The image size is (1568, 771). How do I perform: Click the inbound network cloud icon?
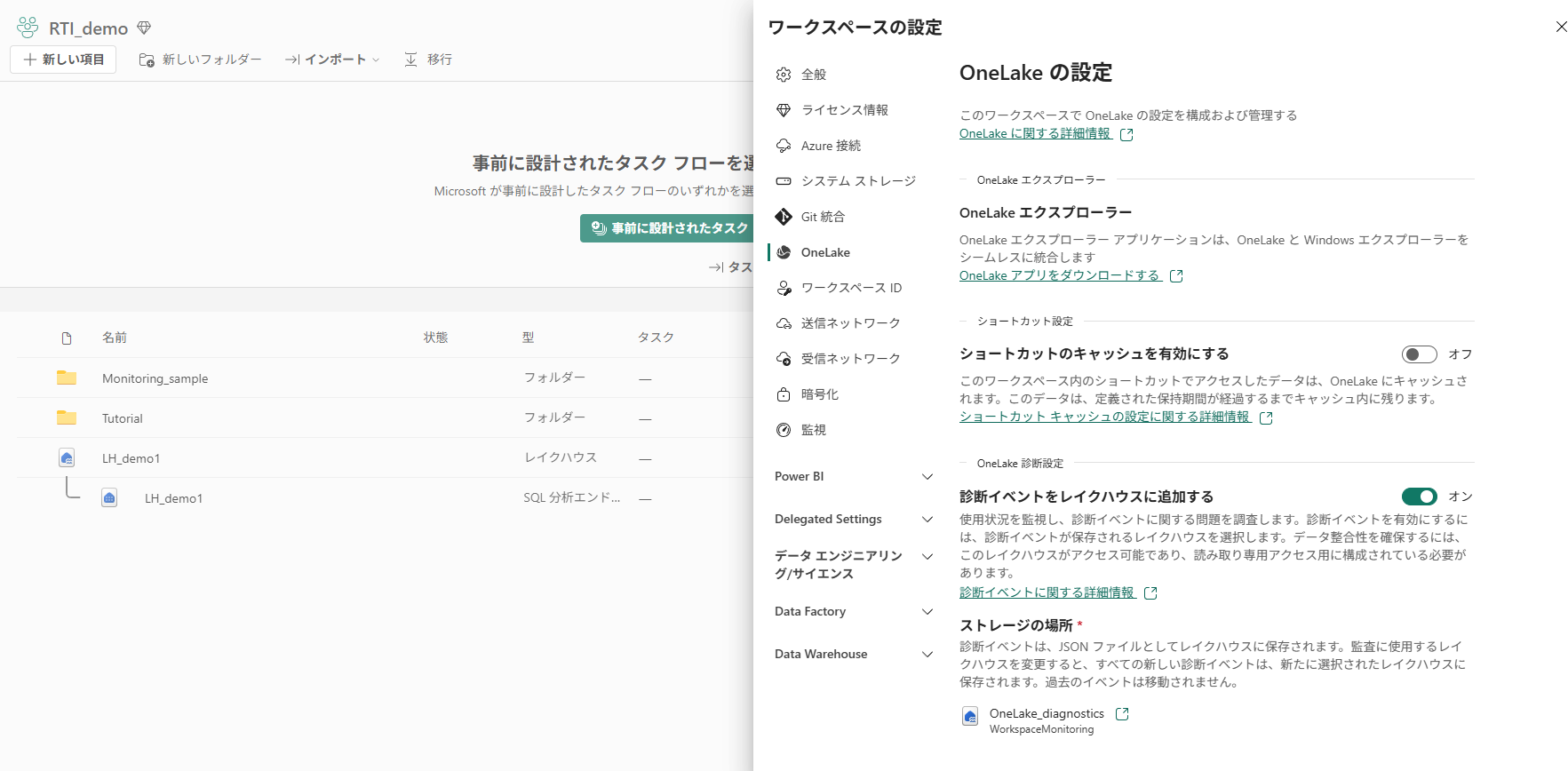click(x=784, y=359)
